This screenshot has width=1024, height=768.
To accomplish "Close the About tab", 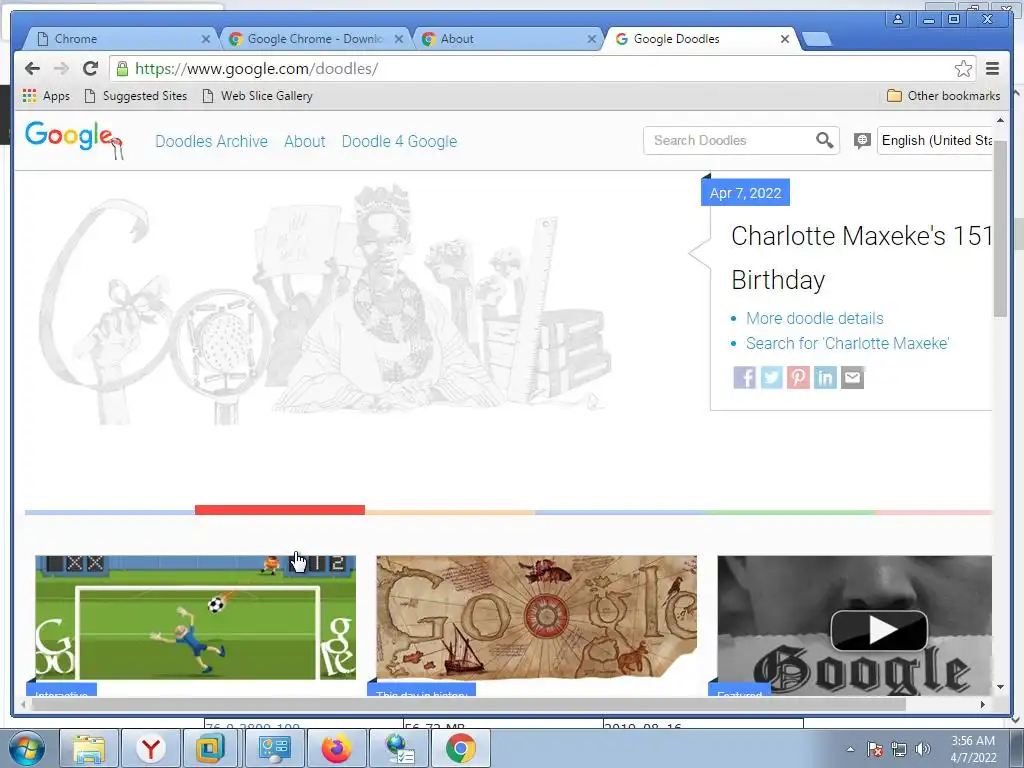I will 592,39.
